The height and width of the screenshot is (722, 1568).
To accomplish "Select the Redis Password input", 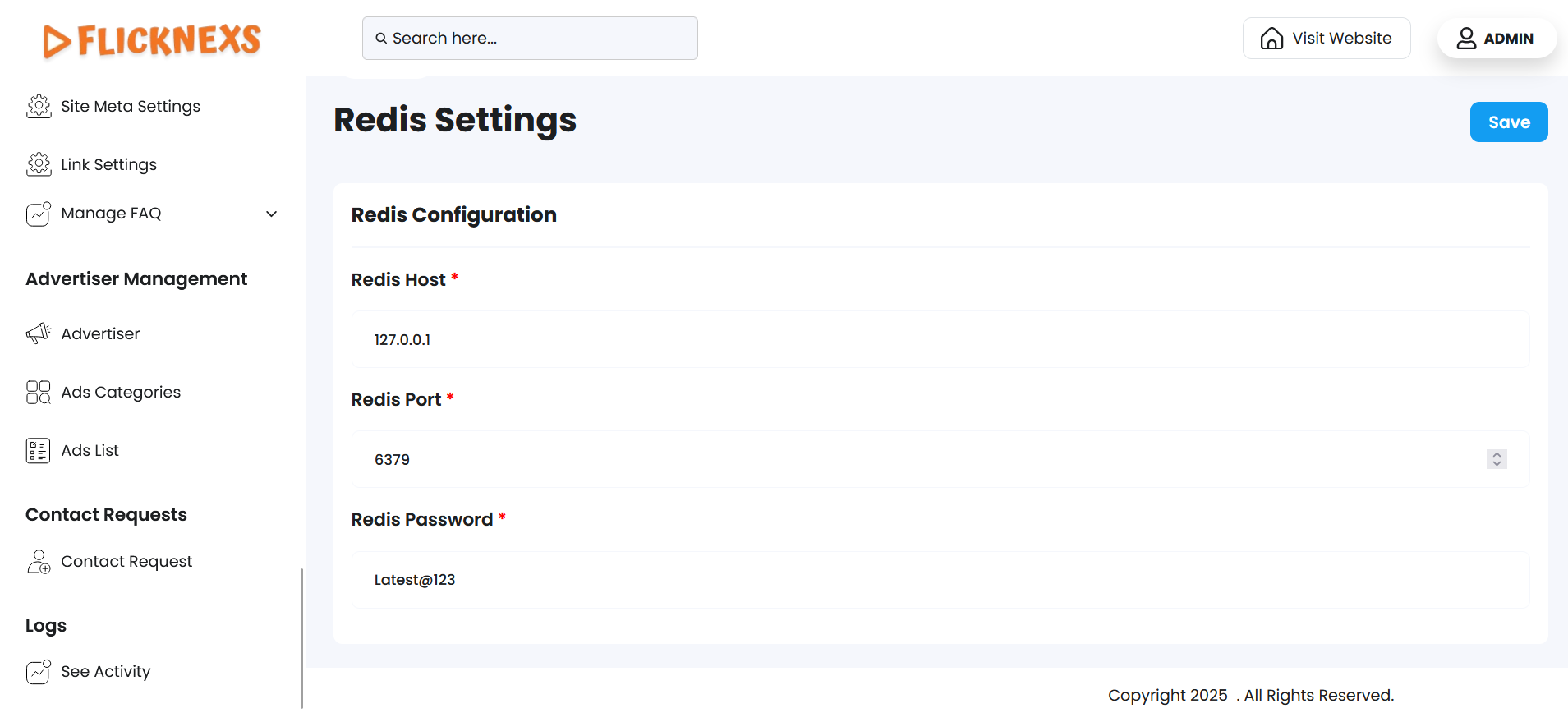I will [940, 580].
